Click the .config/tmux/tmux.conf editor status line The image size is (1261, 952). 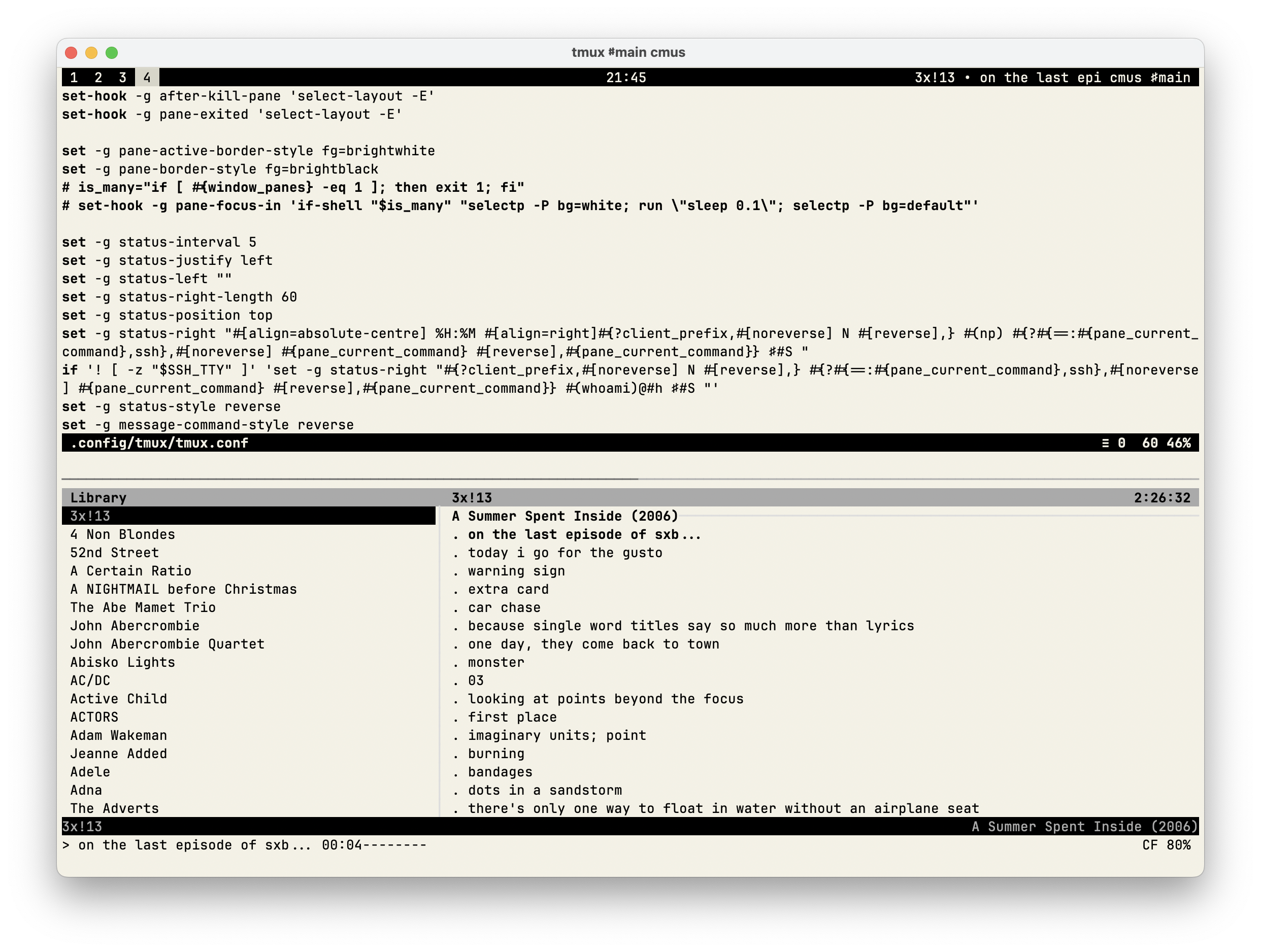pos(159,443)
